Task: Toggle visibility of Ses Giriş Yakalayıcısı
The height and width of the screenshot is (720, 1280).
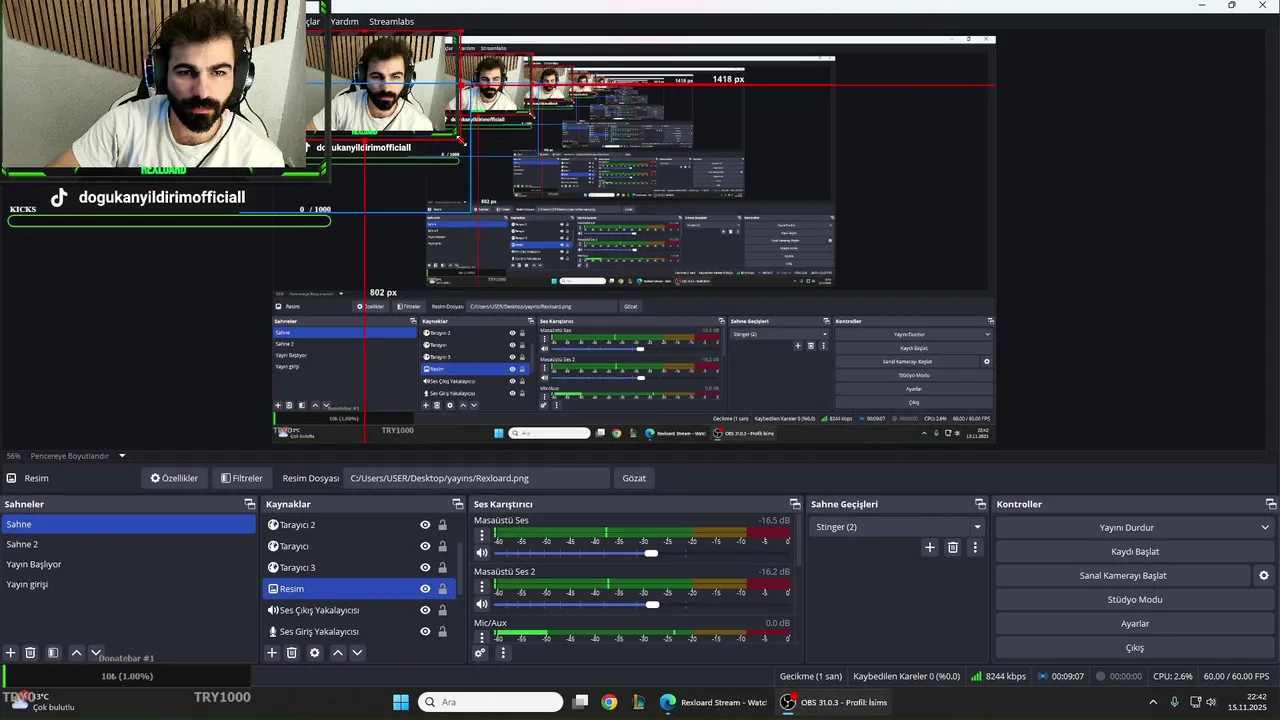Action: click(425, 631)
